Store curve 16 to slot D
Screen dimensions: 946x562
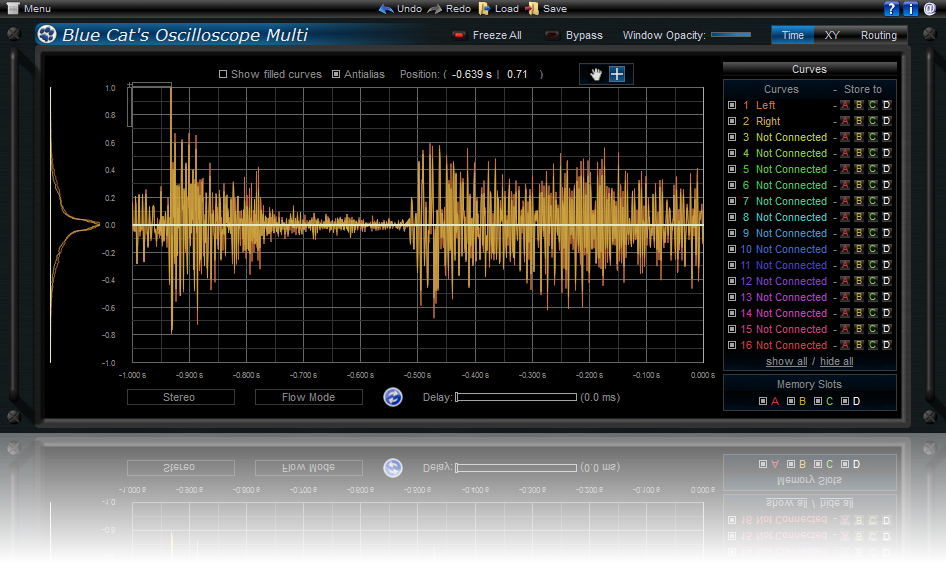886,345
